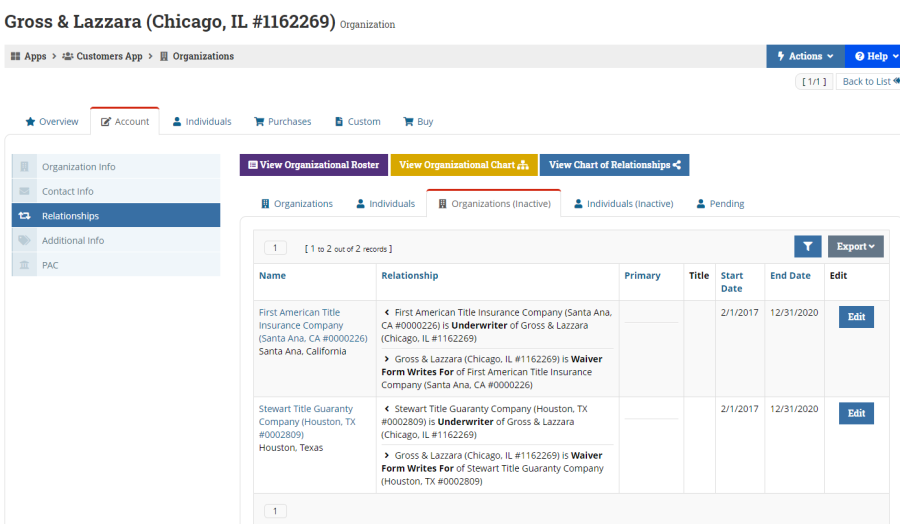Edit the Stewart Title Guaranty relationship

(x=856, y=413)
